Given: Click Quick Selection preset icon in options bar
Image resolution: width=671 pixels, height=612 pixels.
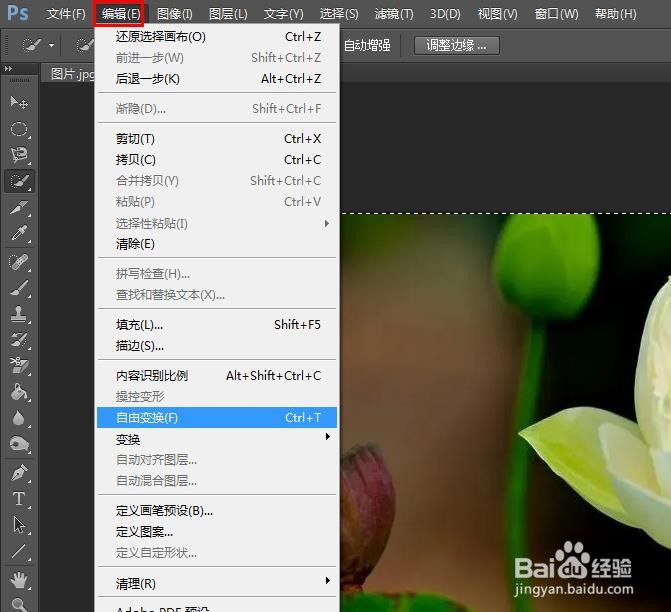Looking at the screenshot, I should tap(31, 45).
